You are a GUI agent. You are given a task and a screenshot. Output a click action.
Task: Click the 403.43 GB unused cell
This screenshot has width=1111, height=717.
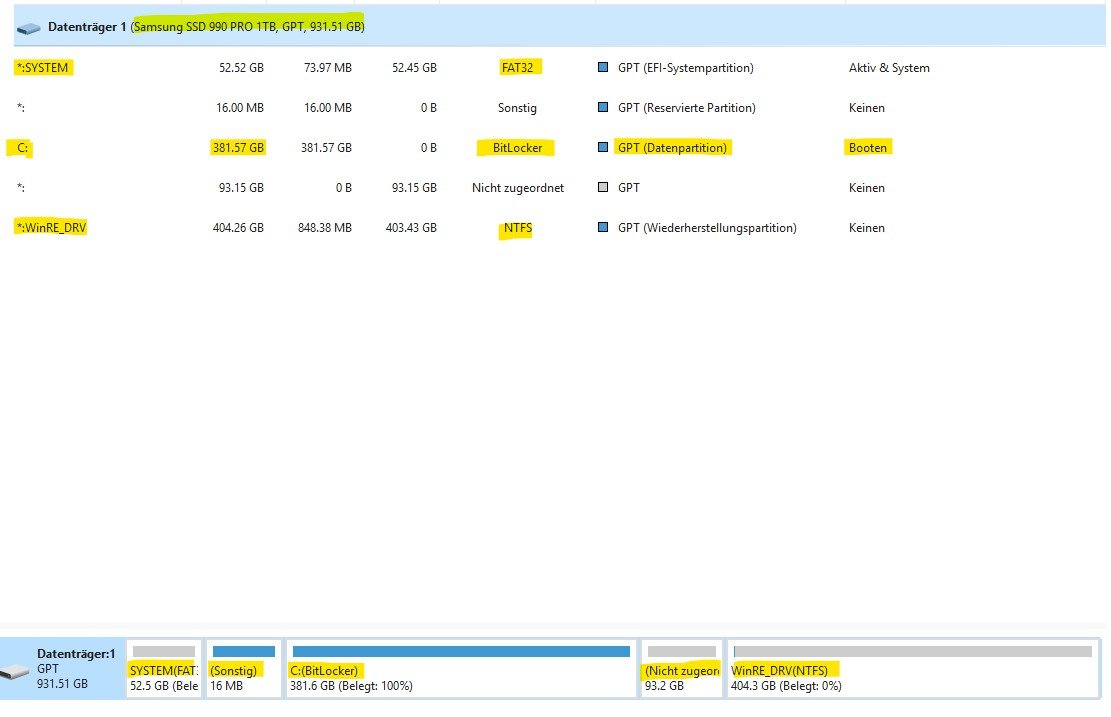tap(411, 227)
